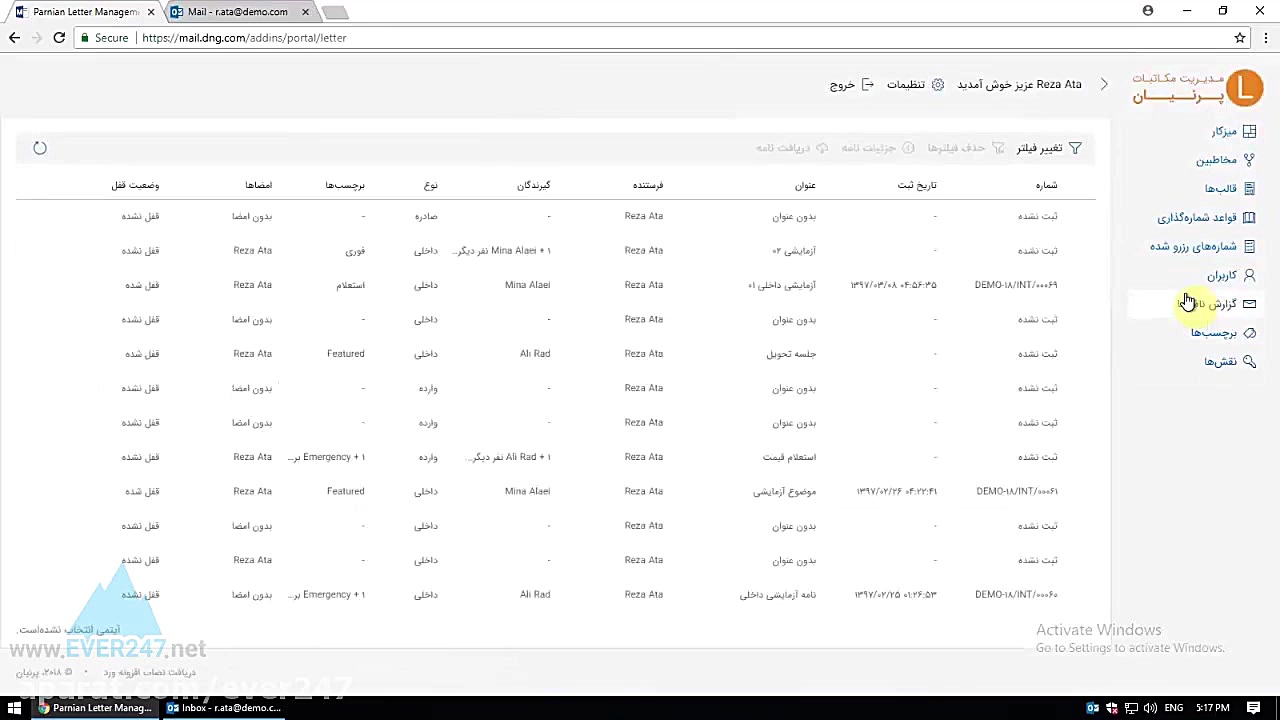Select the قواعد شماره‌گذاری numbering rules icon
Image resolution: width=1280 pixels, height=720 pixels.
(x=1249, y=217)
